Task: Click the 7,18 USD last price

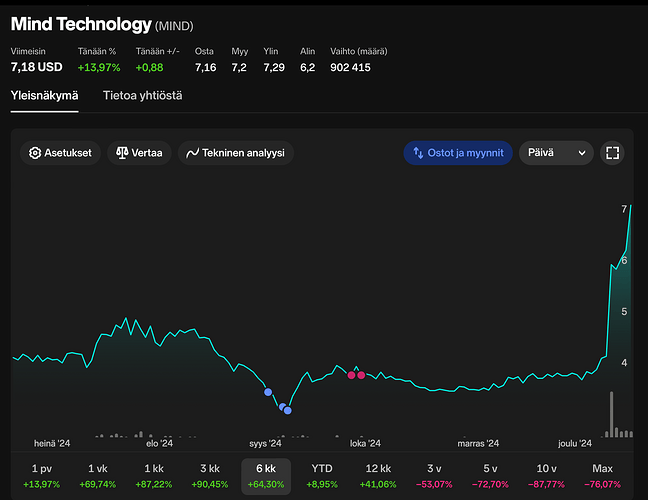Action: 37,67
